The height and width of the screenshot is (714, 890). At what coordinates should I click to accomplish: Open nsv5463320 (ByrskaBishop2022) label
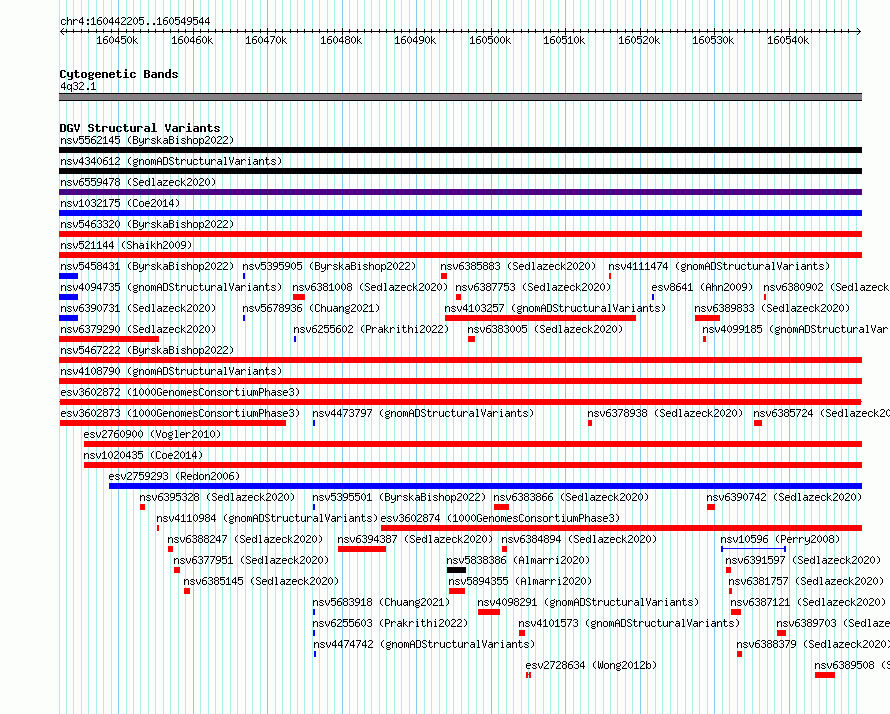coord(147,224)
